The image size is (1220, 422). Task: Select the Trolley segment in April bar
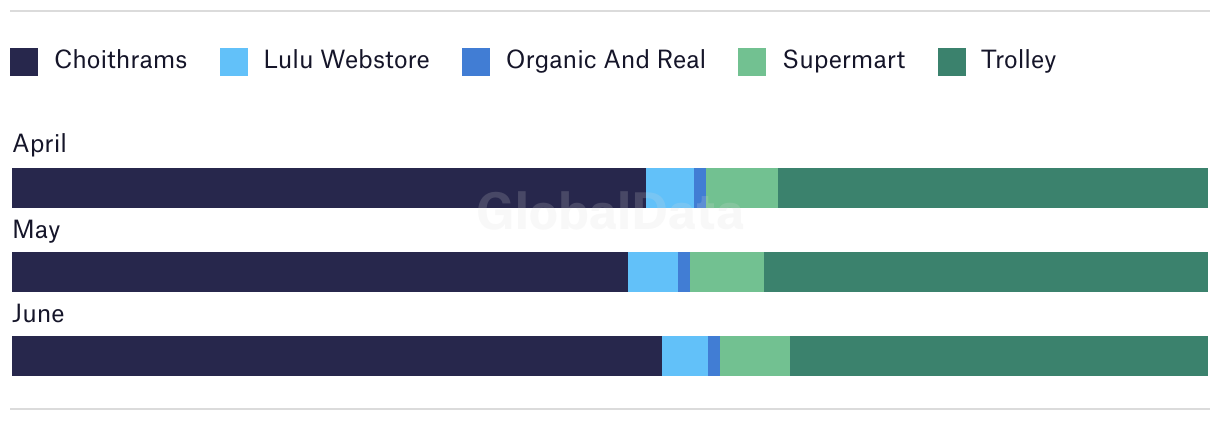[x=993, y=188]
